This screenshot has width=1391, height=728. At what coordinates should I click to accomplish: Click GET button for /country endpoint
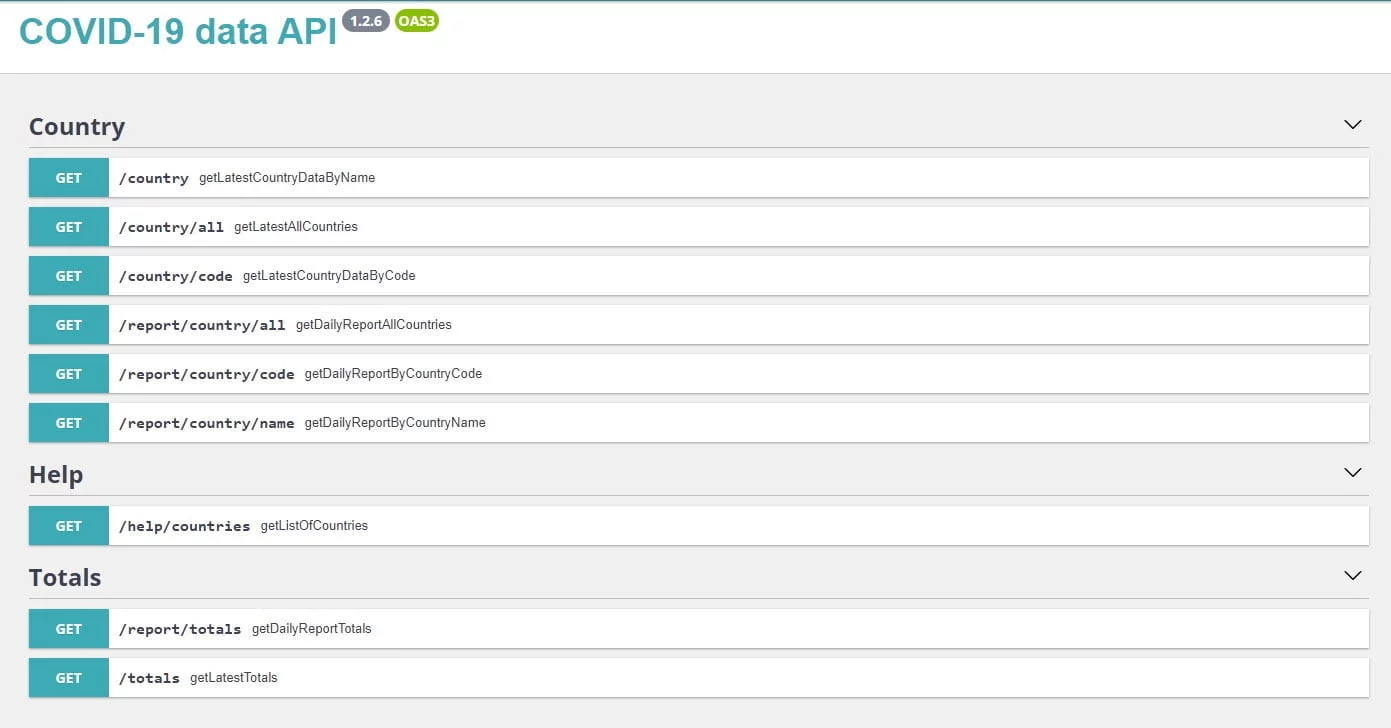tap(69, 178)
